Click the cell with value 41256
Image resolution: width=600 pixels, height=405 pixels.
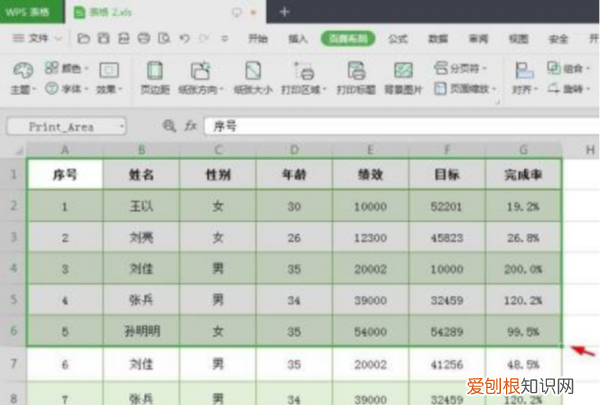point(447,364)
